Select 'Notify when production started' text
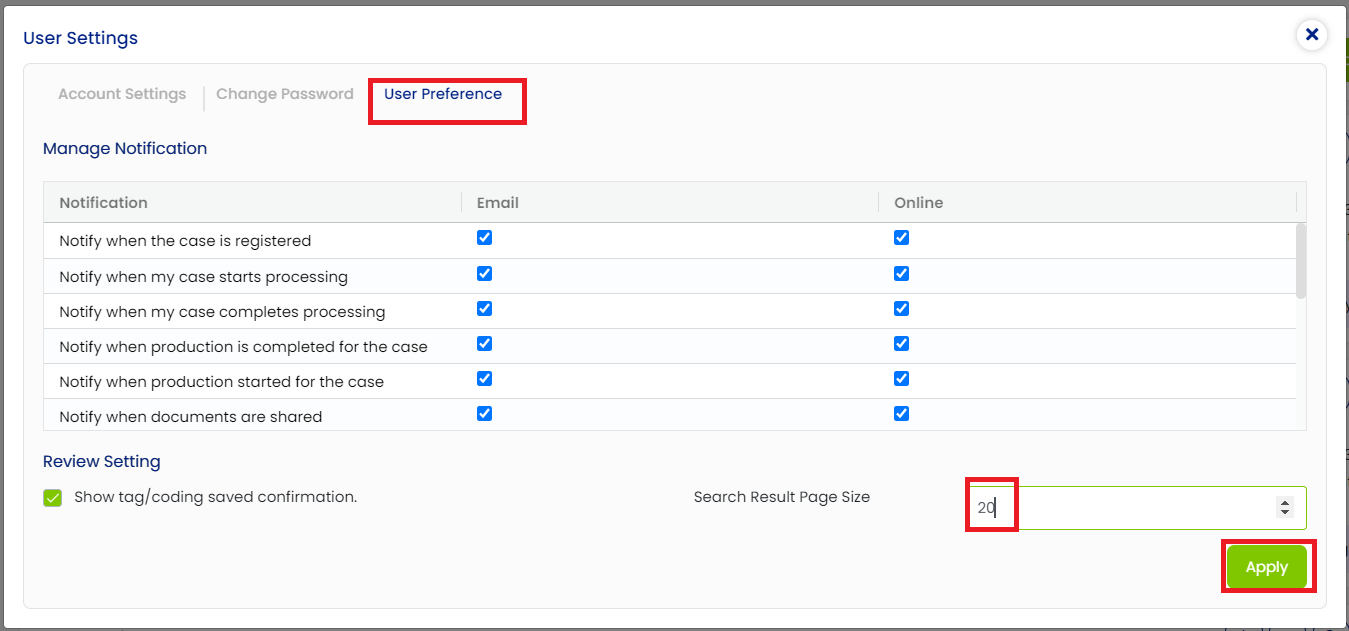 coord(221,381)
